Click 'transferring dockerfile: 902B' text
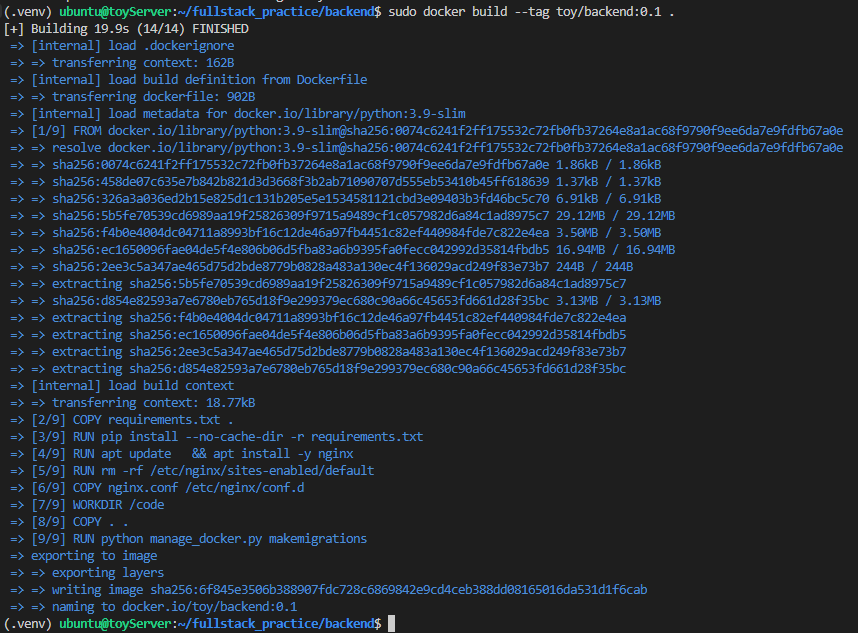This screenshot has height=633, width=858. pos(154,96)
